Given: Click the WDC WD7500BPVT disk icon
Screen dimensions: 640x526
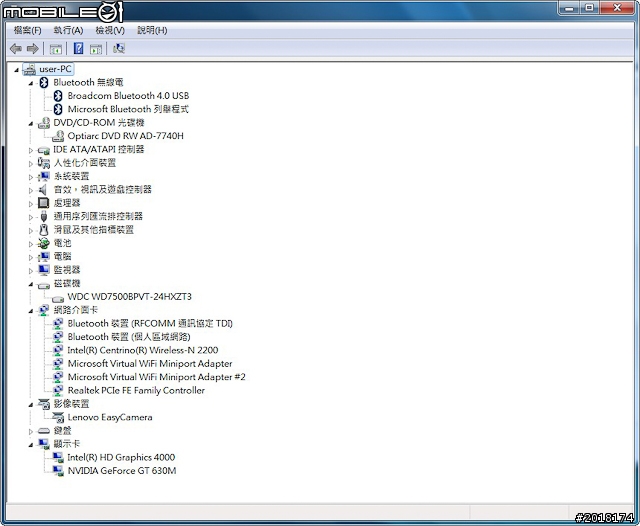Looking at the screenshot, I should [x=58, y=298].
